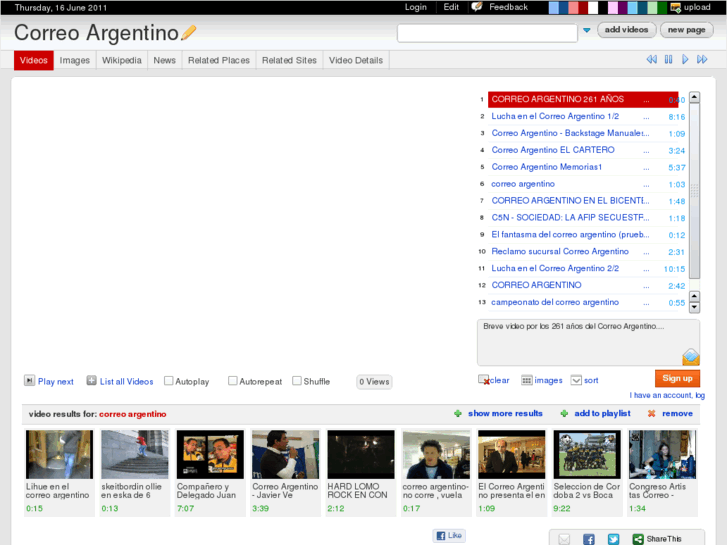727x545 pixels.
Task: Click the search input field
Action: 487,33
